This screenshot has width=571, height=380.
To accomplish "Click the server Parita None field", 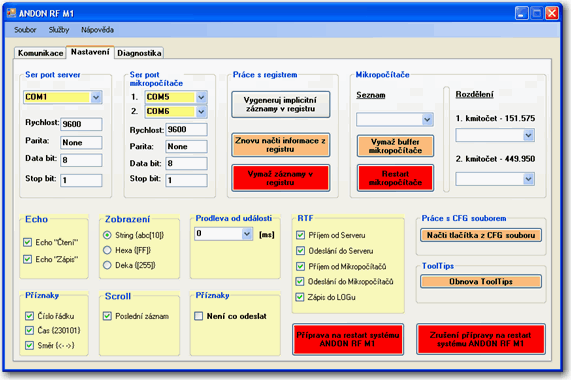I will (x=81, y=143).
